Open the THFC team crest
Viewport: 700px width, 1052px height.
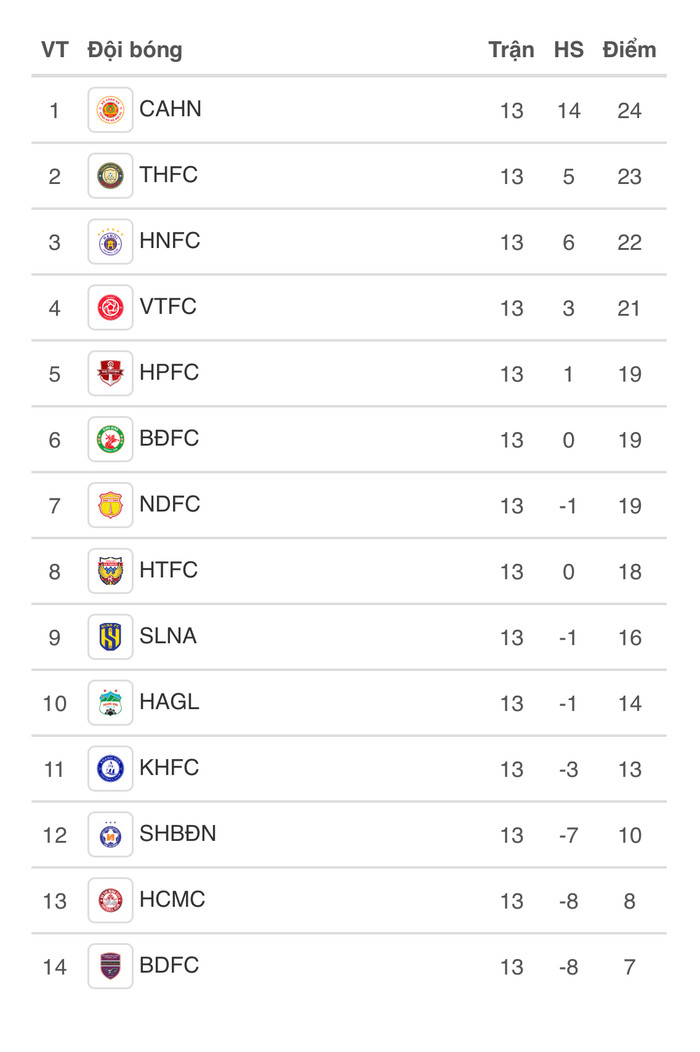(x=110, y=176)
